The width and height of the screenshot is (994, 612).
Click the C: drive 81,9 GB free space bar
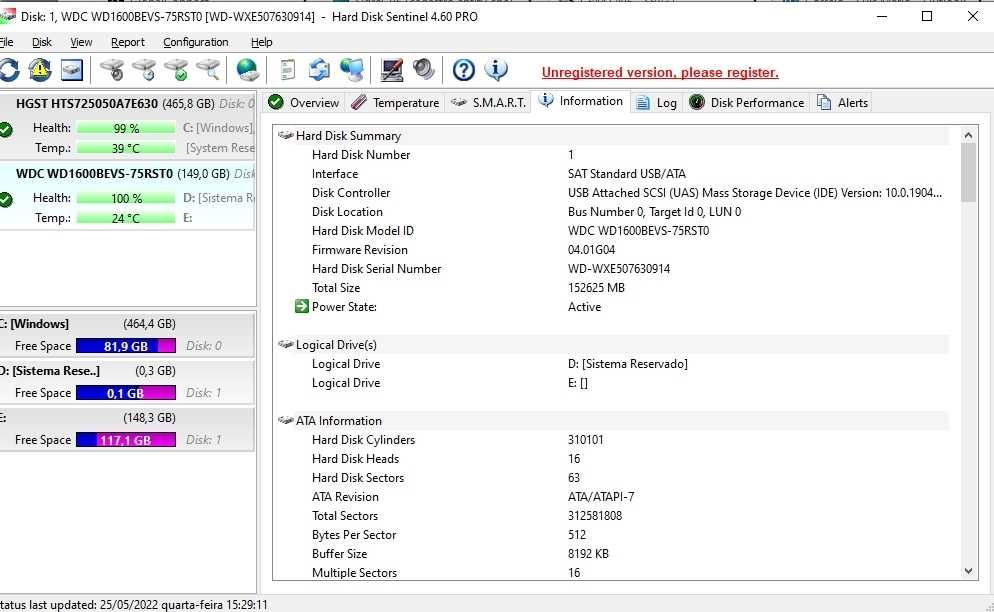pyautogui.click(x=126, y=346)
